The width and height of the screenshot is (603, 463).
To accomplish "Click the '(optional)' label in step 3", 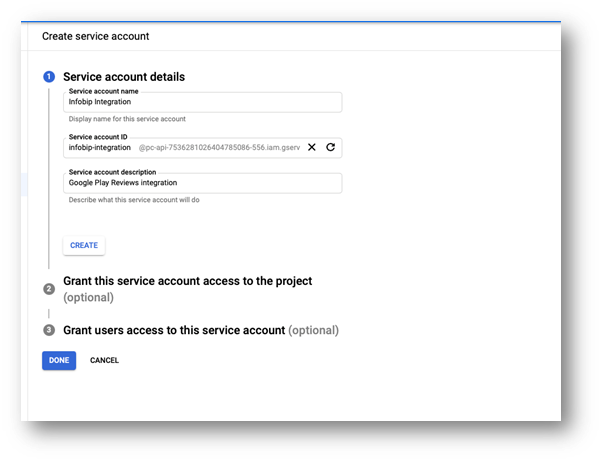I will point(313,330).
